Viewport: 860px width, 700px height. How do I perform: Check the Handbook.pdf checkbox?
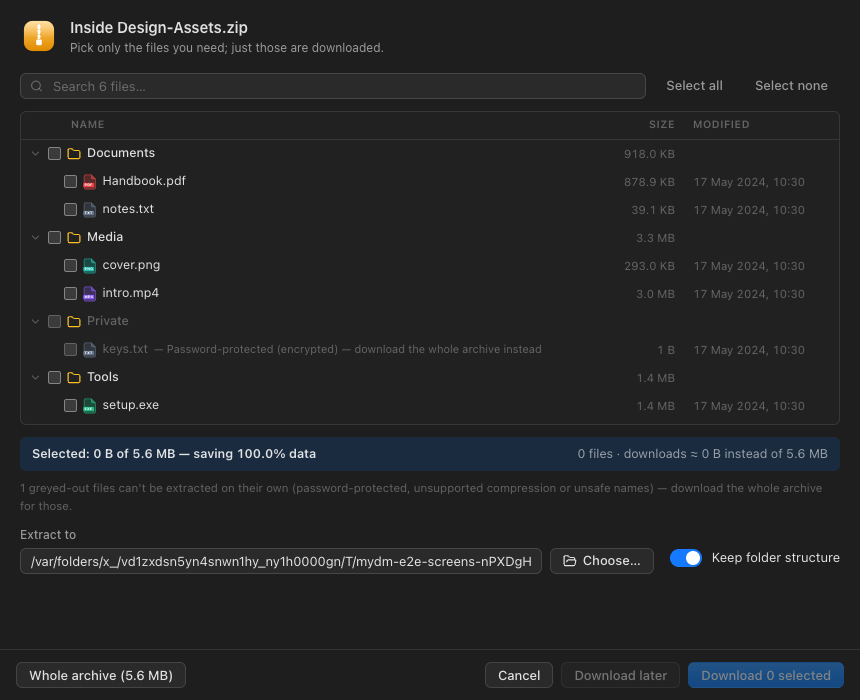(70, 182)
